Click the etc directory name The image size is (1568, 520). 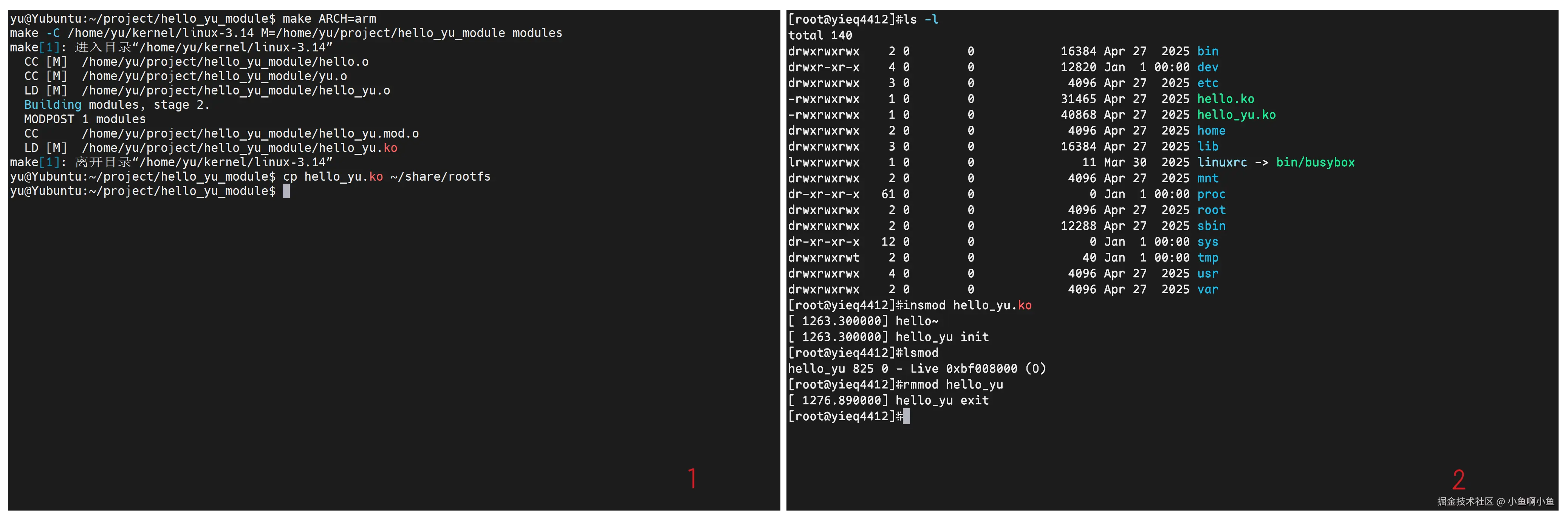(x=1208, y=83)
